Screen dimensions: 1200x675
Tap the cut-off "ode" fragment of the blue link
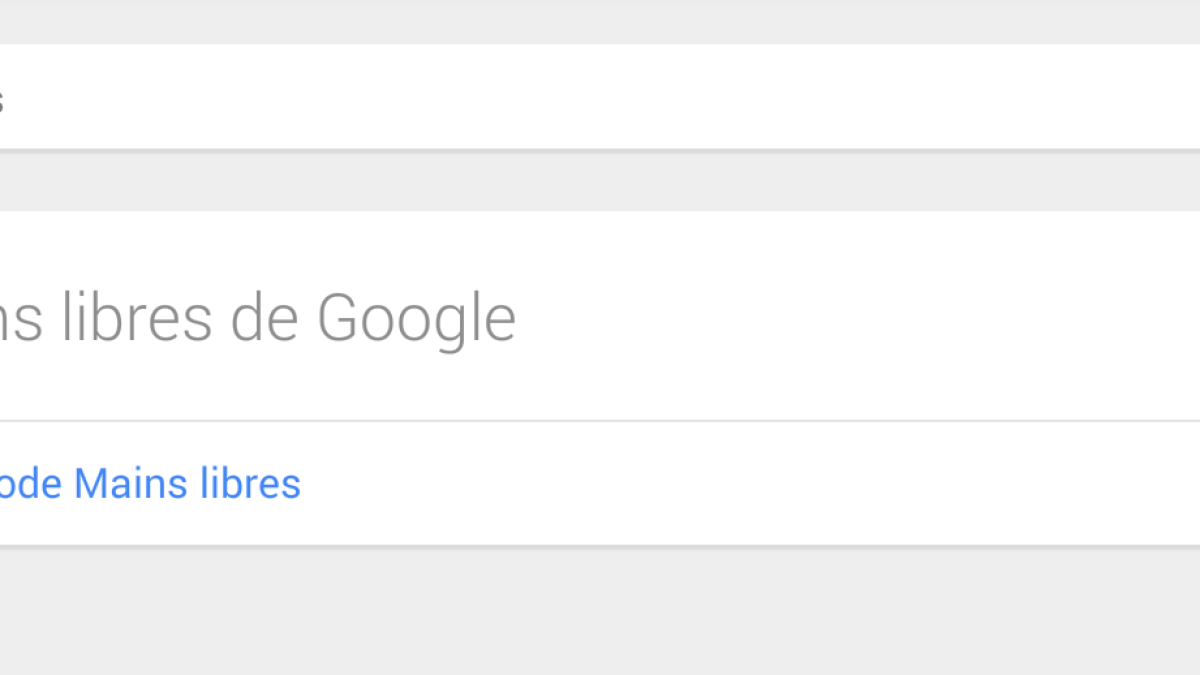click(32, 484)
